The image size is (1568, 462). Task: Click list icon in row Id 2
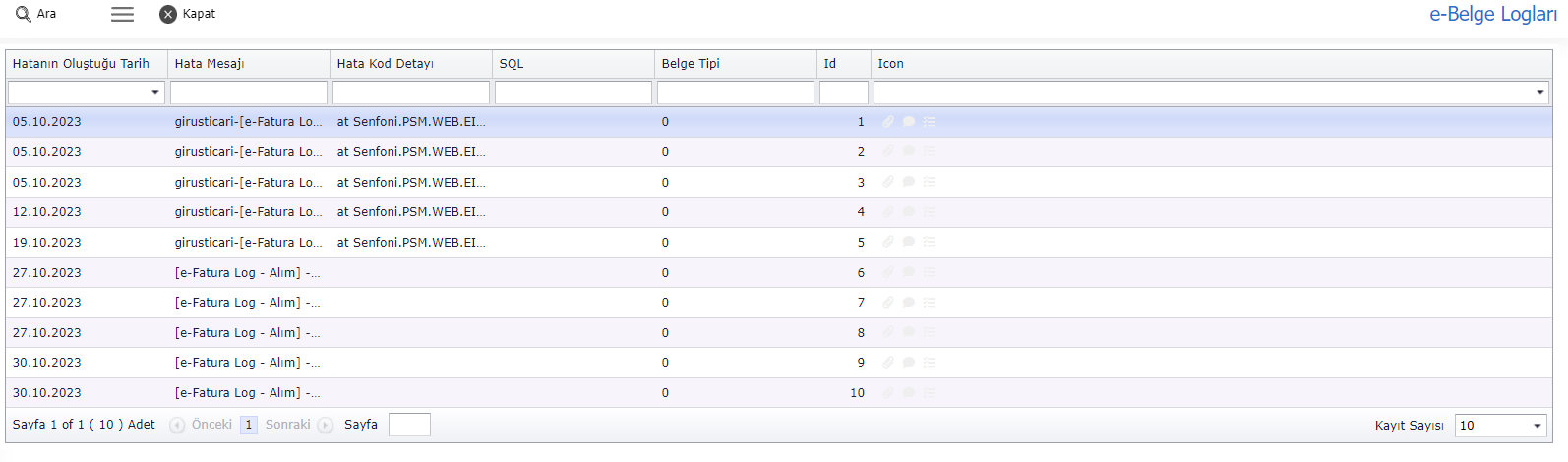pyautogui.click(x=930, y=151)
